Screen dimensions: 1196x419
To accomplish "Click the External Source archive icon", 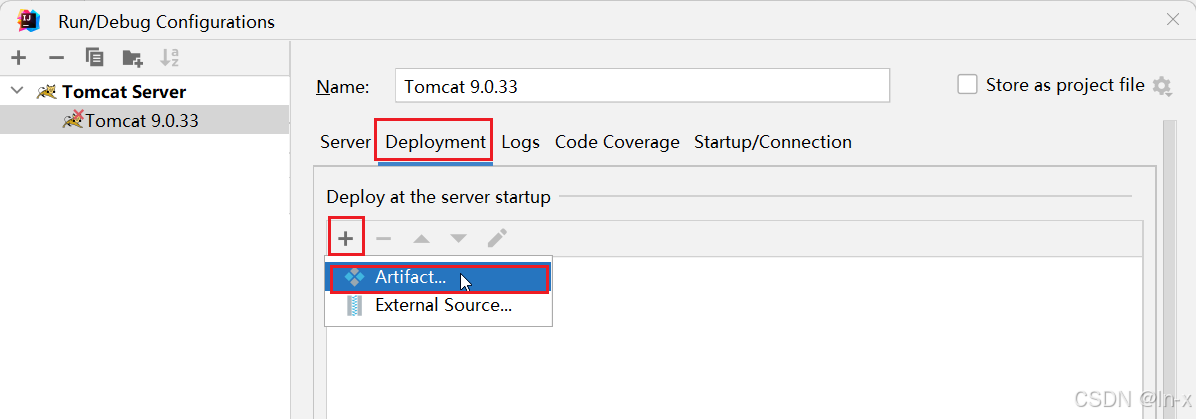I will pos(355,306).
